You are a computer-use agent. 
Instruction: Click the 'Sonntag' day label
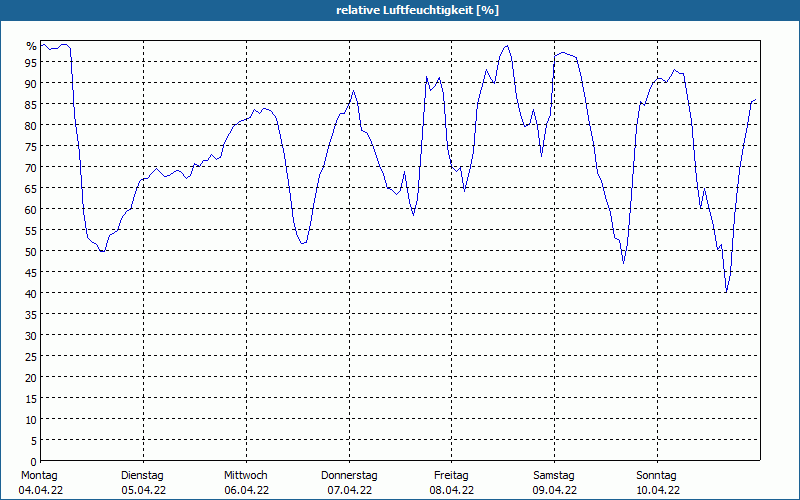(656, 476)
